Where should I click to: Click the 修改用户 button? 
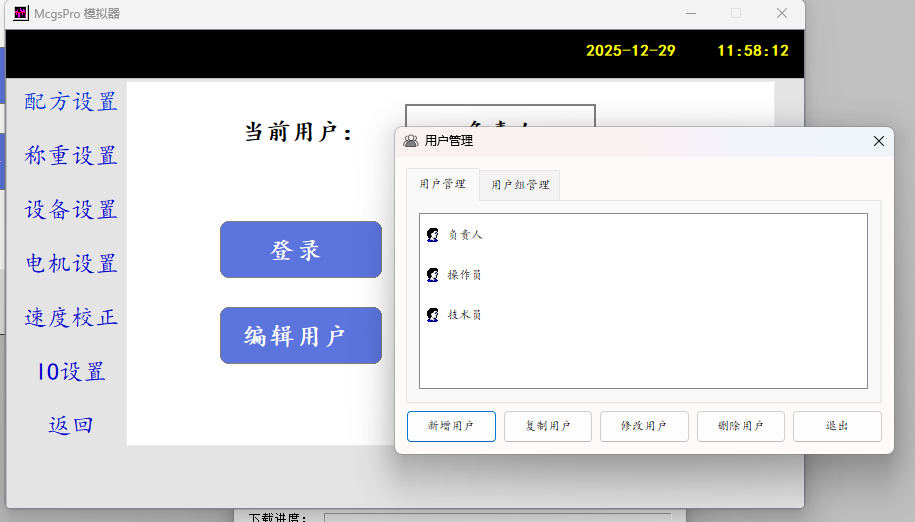pos(644,426)
